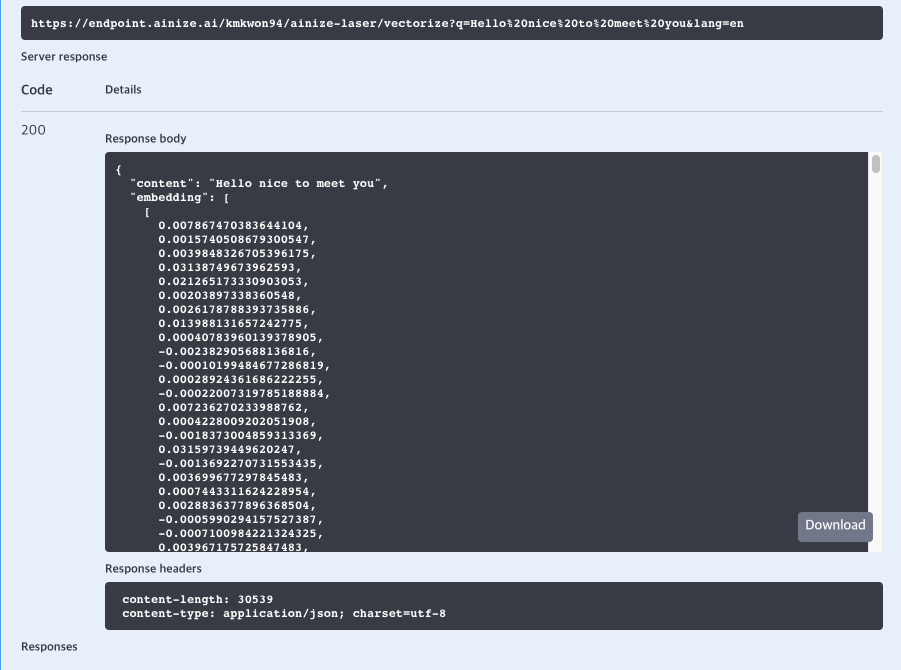Click value 0.003699677297845483
The height and width of the screenshot is (670, 901).
click(x=234, y=477)
